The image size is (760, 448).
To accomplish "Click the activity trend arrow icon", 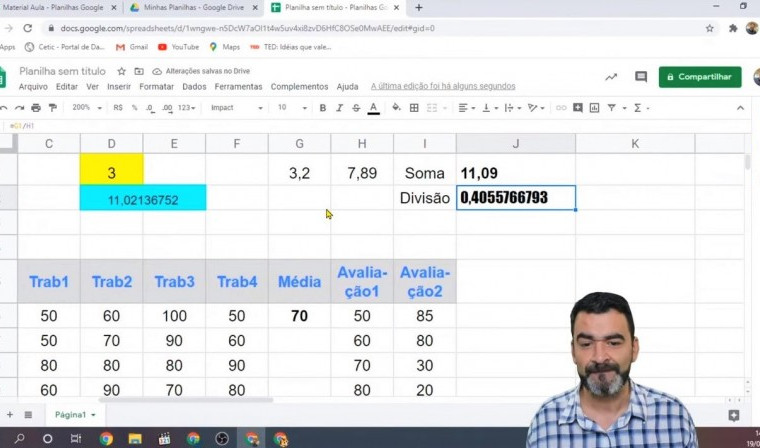I will (611, 77).
